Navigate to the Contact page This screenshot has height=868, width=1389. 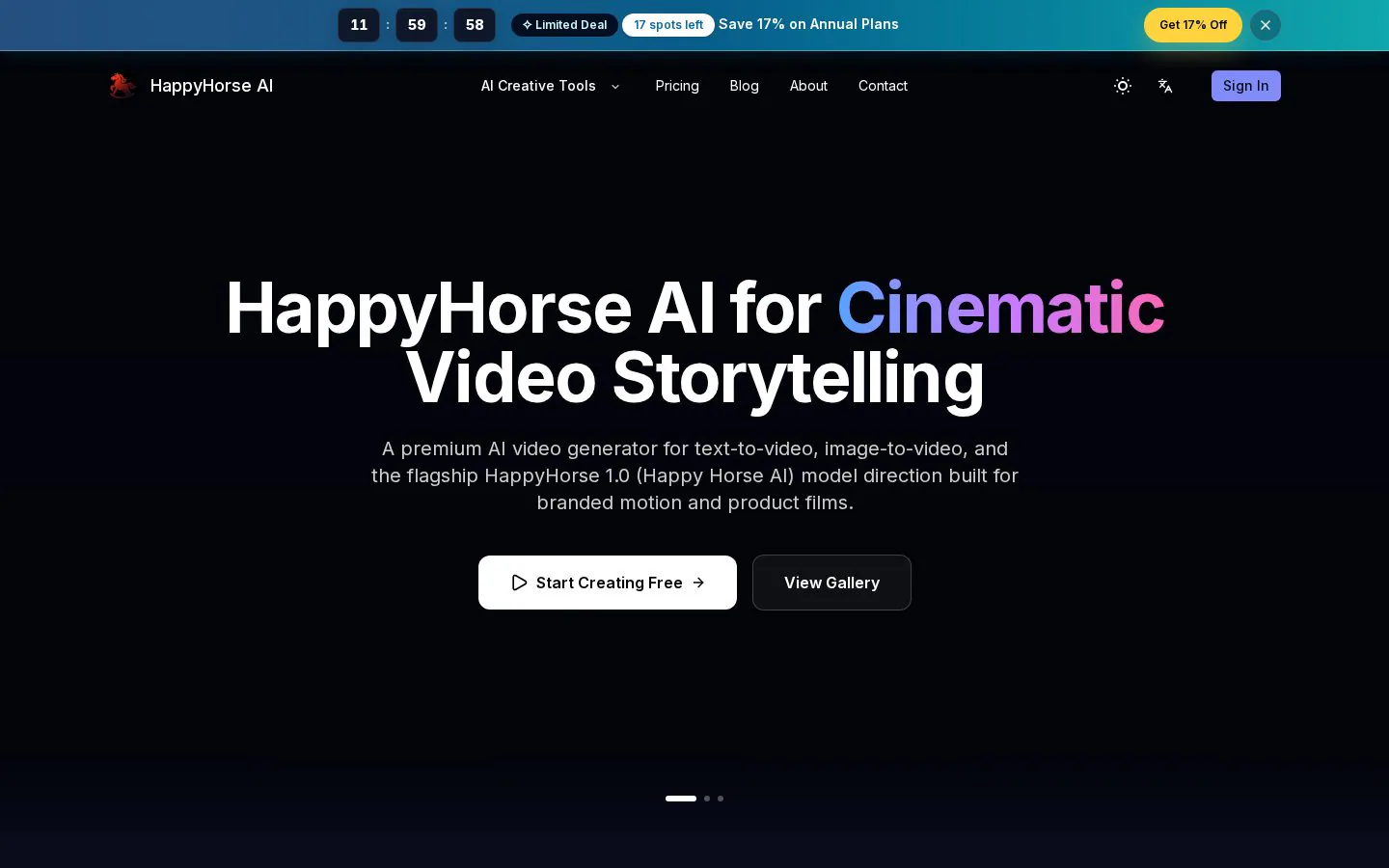click(x=883, y=86)
